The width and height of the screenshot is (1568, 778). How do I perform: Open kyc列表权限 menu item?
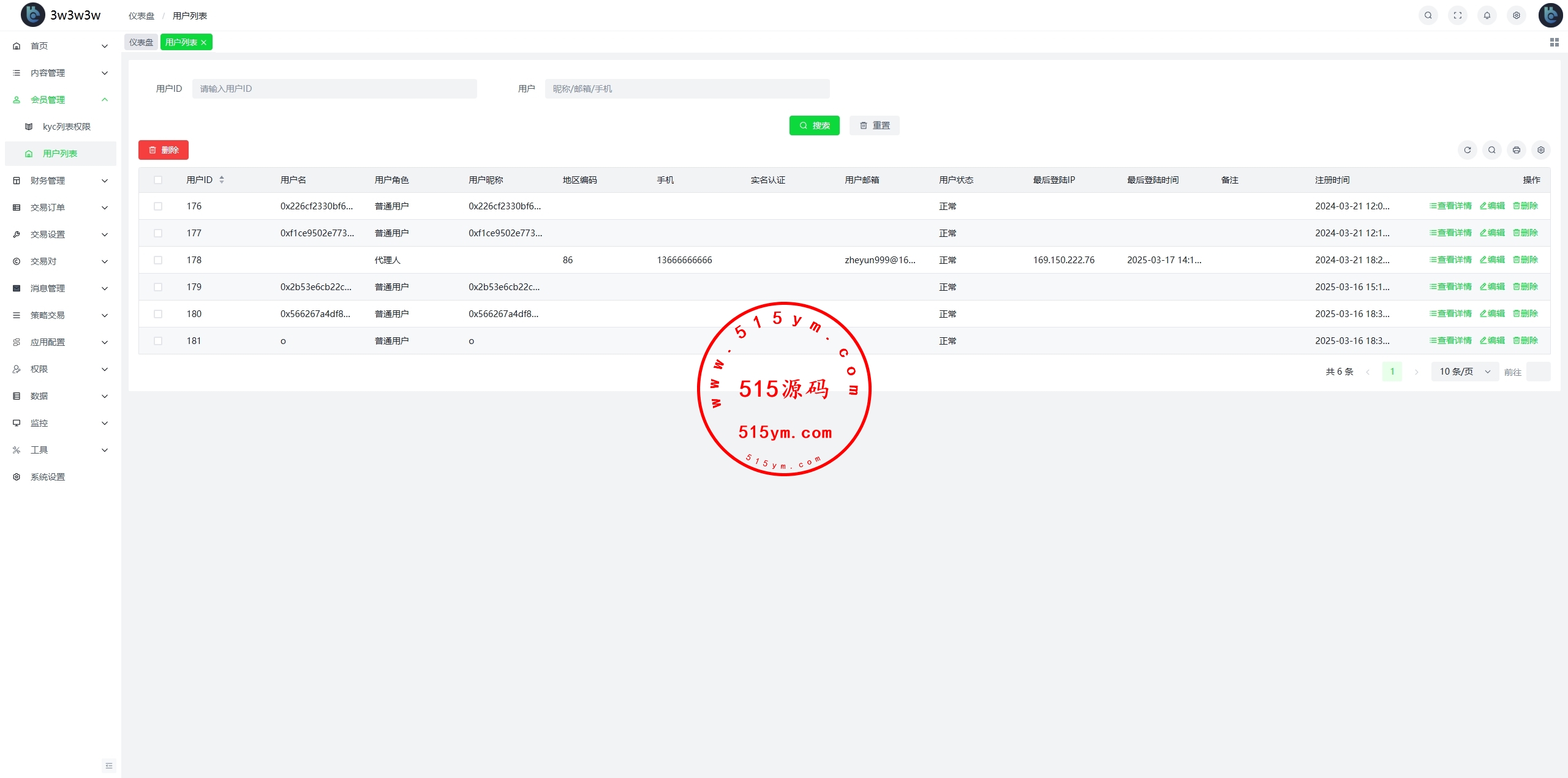(x=66, y=127)
